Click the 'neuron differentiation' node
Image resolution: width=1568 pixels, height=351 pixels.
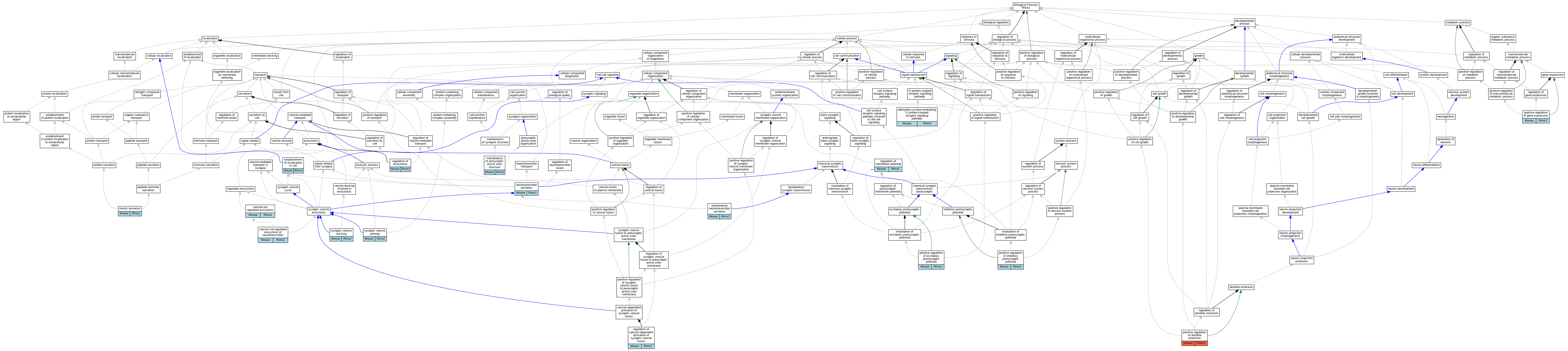[x=1426, y=165]
